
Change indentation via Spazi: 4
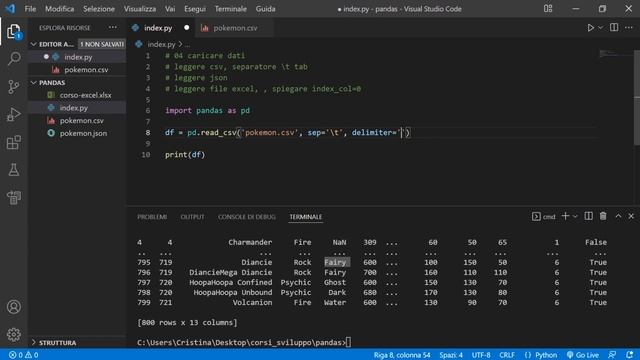coord(451,355)
